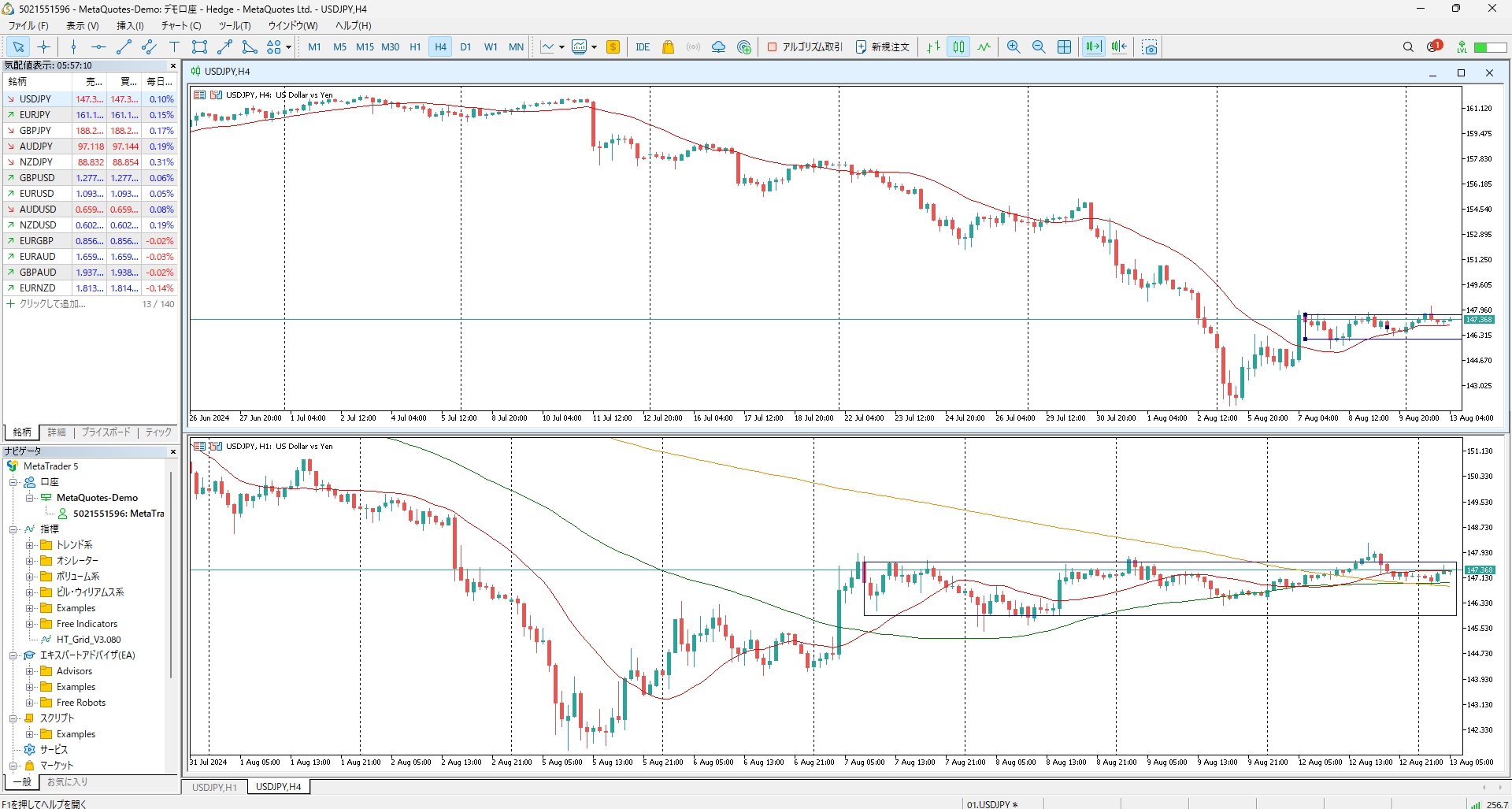This screenshot has width=1512, height=809.
Task: Toggle the アルゴリズム取引 algo trading button
Action: pos(805,47)
